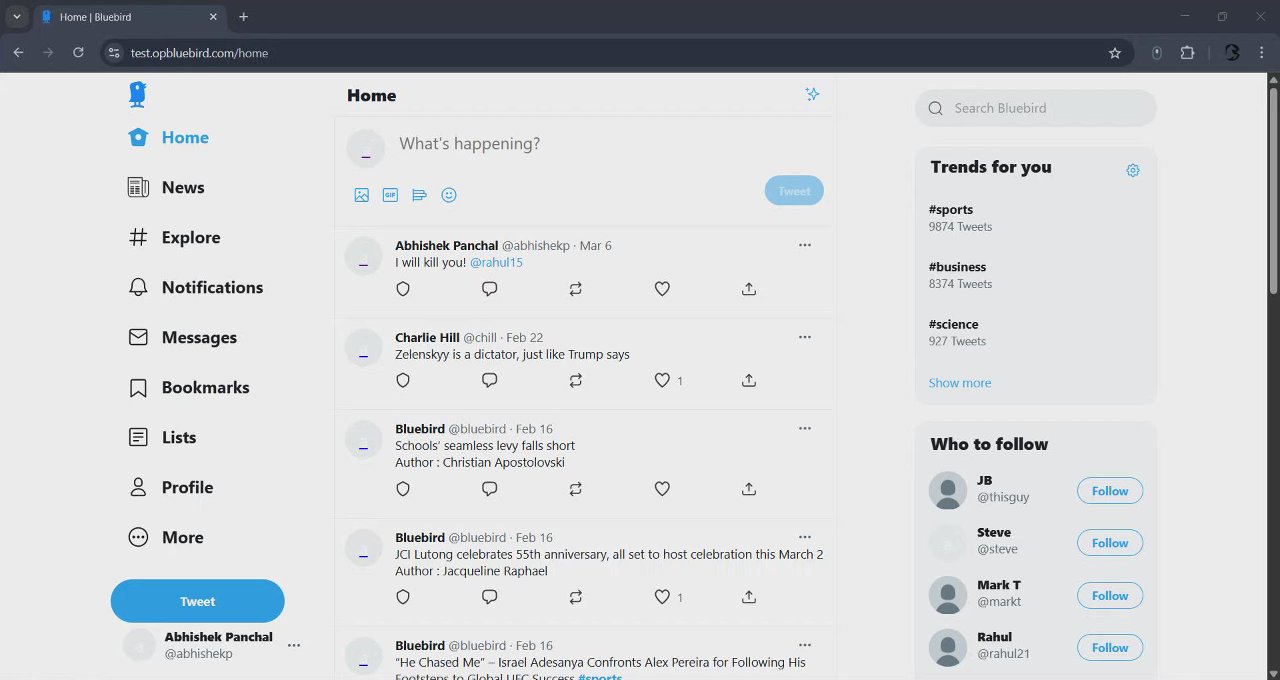Click the sparkle top tweets icon
Screen dimensions: 1280x680
click(812, 94)
